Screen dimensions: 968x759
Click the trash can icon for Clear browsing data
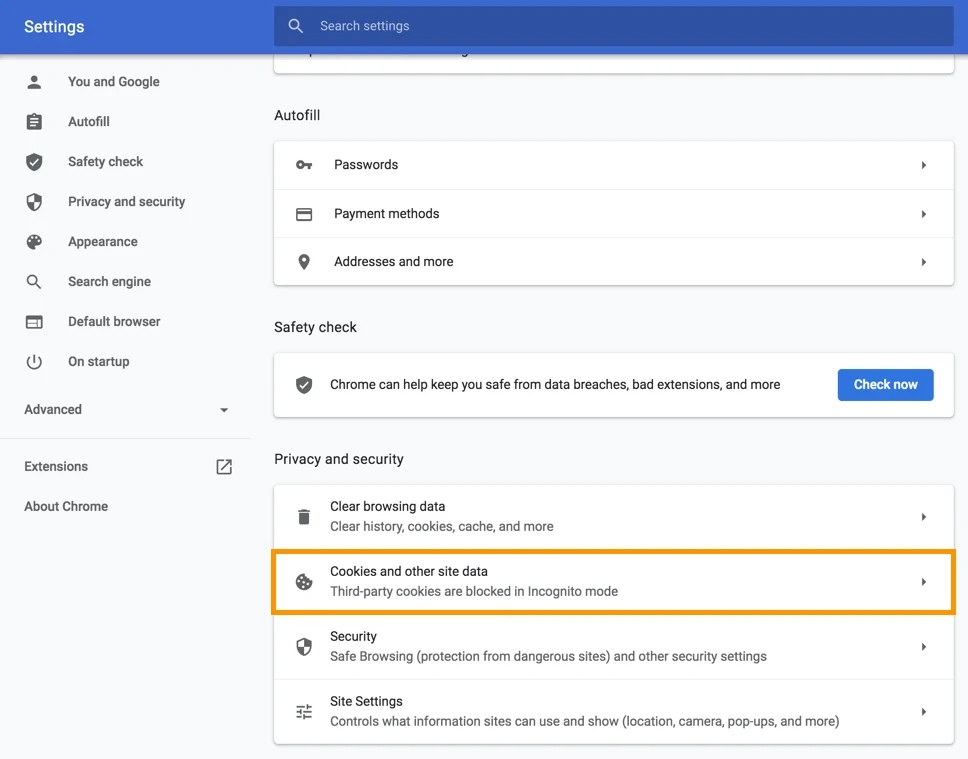[x=304, y=517]
